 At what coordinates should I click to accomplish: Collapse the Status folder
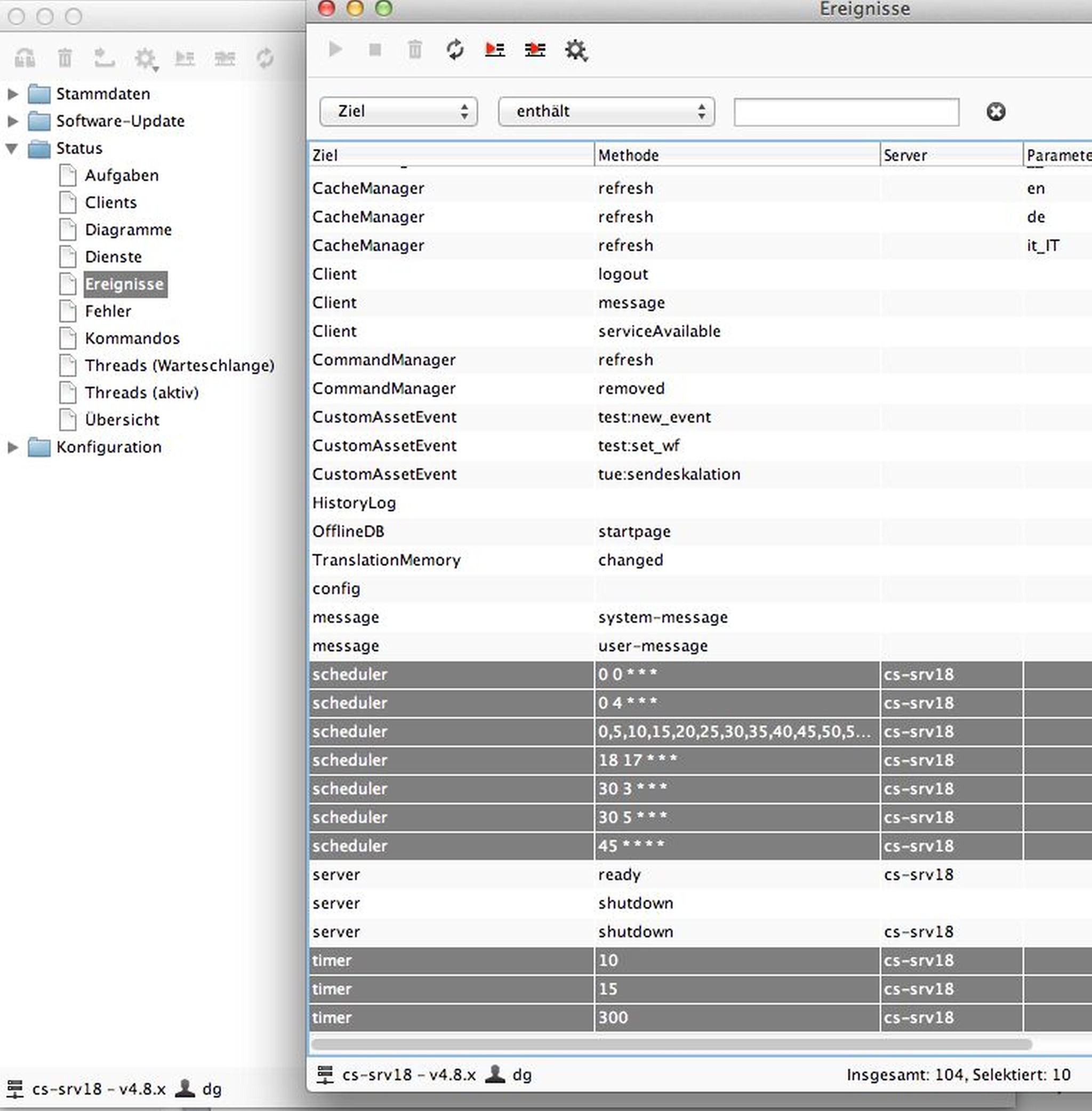(x=13, y=149)
